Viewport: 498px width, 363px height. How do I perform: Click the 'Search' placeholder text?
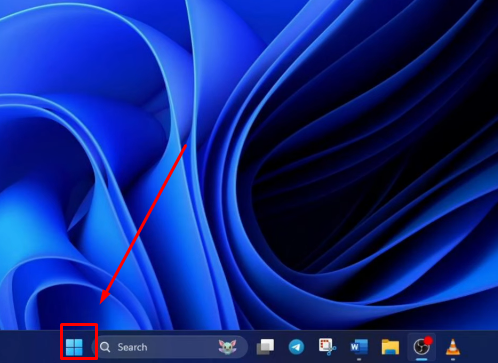pos(132,347)
